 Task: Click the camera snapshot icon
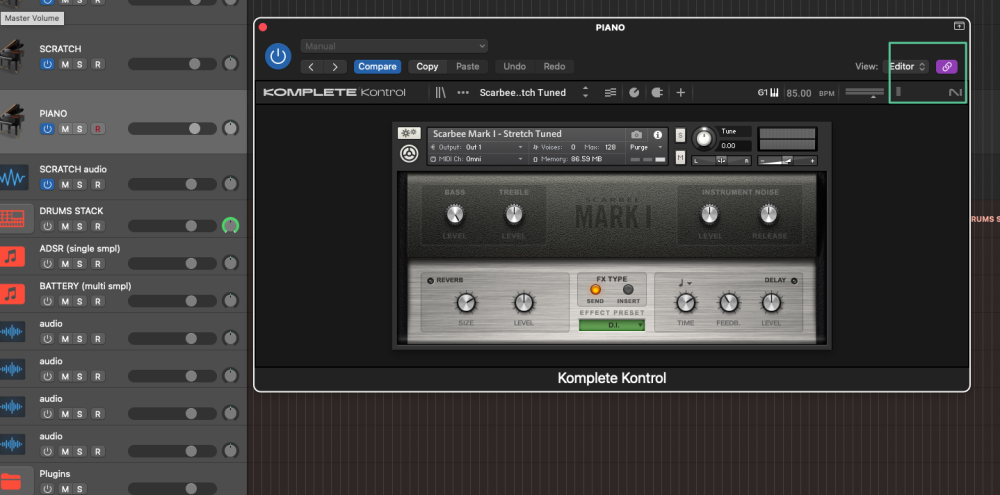(636, 135)
